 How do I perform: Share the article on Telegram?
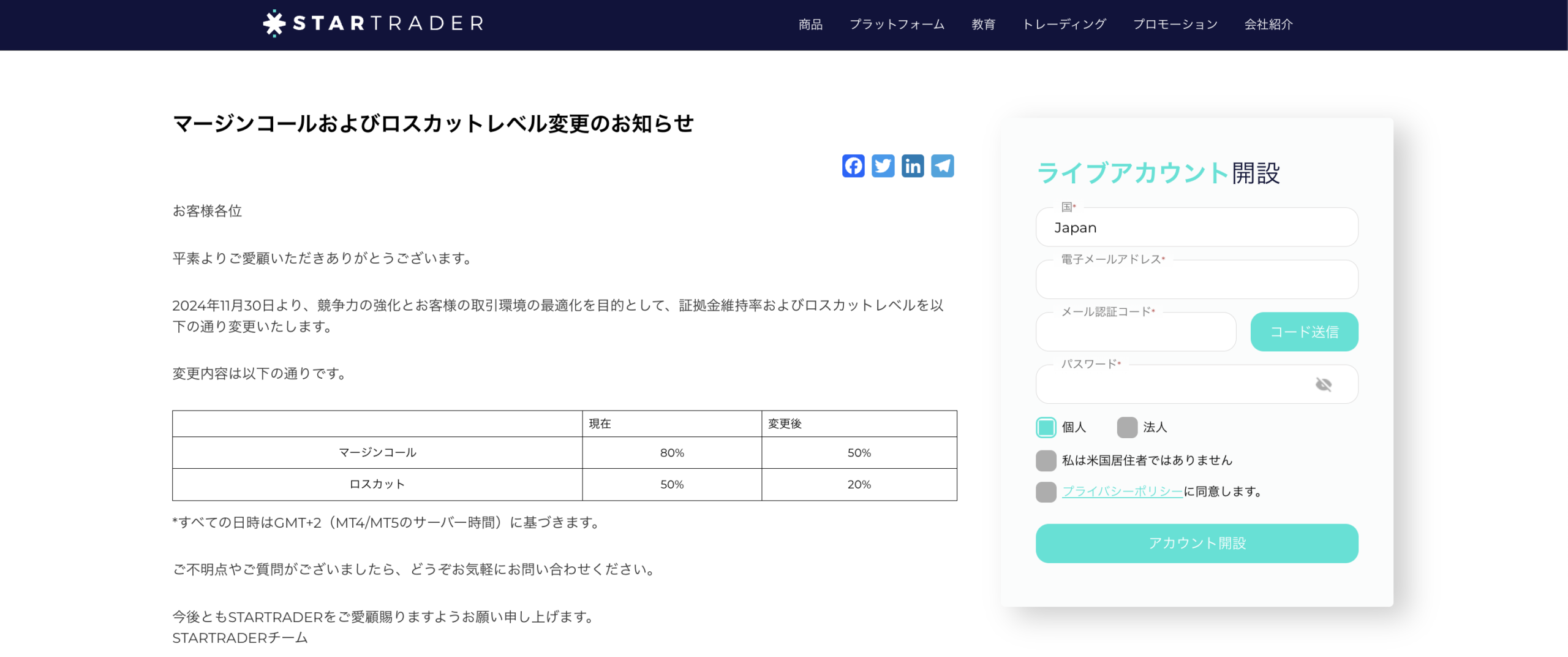pyautogui.click(x=942, y=166)
